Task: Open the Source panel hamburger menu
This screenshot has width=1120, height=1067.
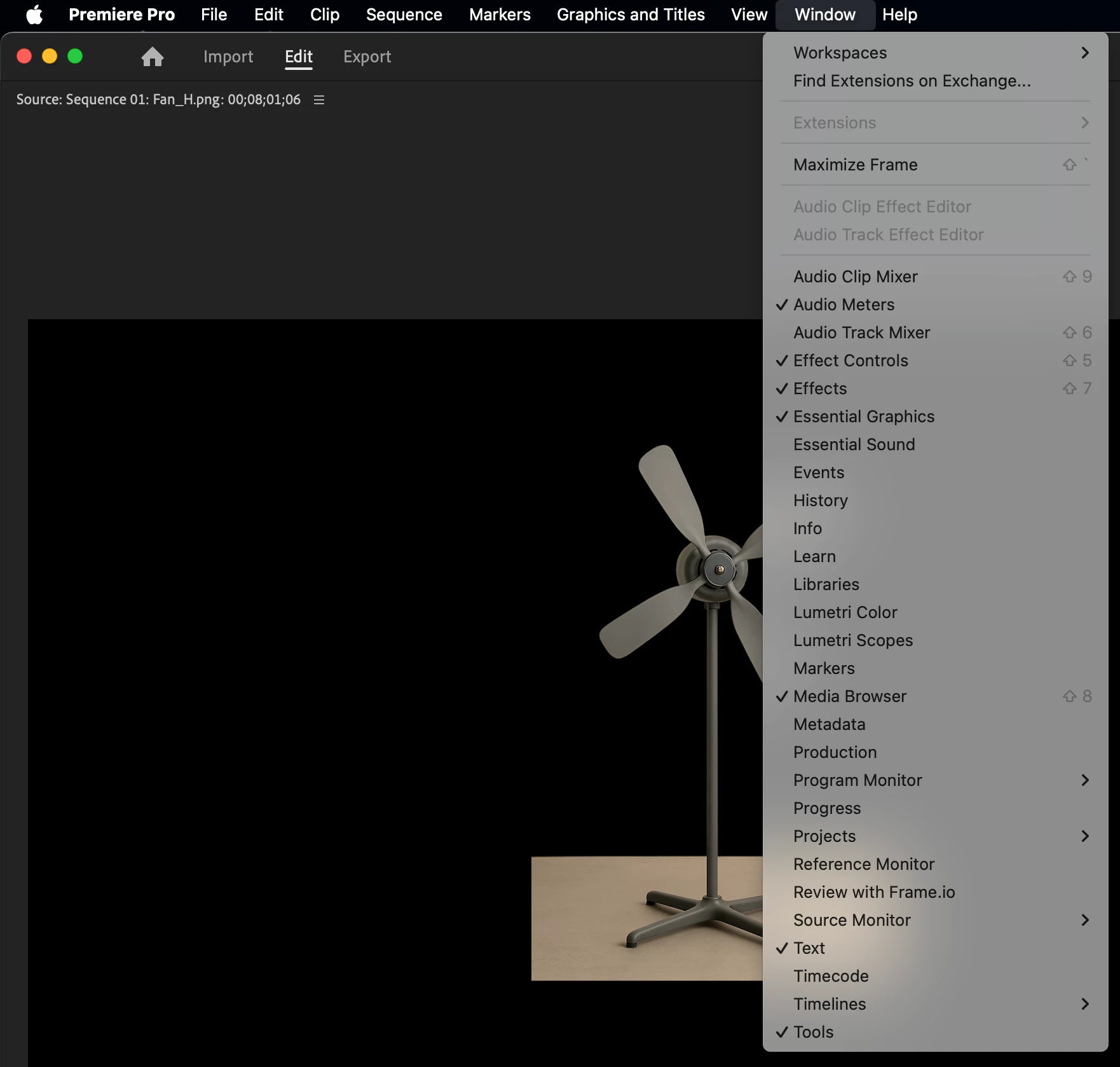Action: (319, 100)
